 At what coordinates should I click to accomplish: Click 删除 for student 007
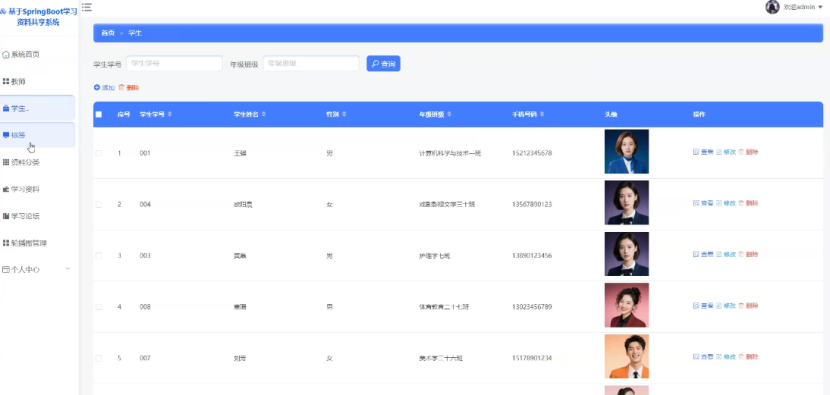coord(748,357)
